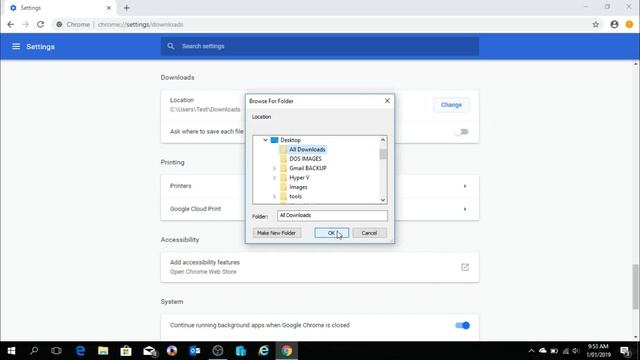Image resolution: width=640 pixels, height=360 pixels.
Task: Click the Change download location button
Action: pos(451,105)
